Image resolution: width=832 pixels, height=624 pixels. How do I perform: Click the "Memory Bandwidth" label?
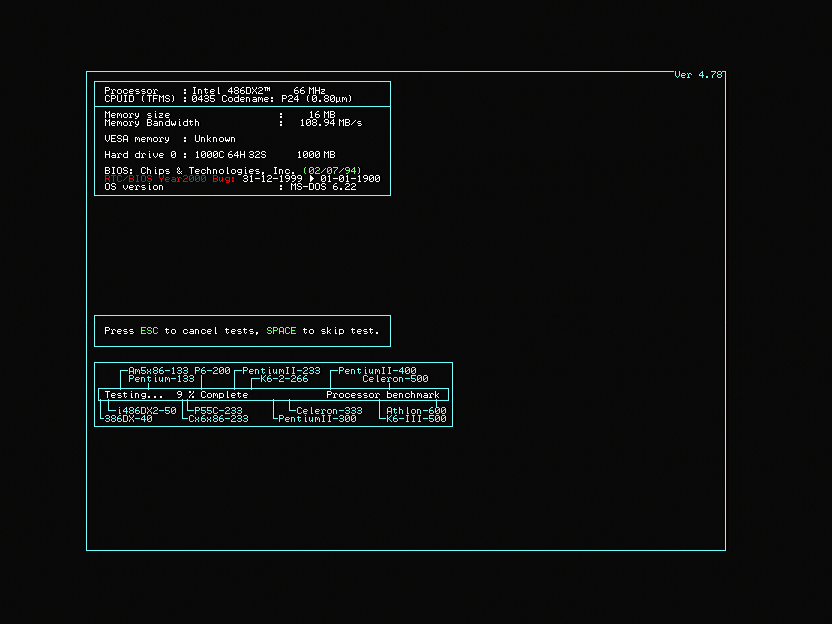point(152,123)
